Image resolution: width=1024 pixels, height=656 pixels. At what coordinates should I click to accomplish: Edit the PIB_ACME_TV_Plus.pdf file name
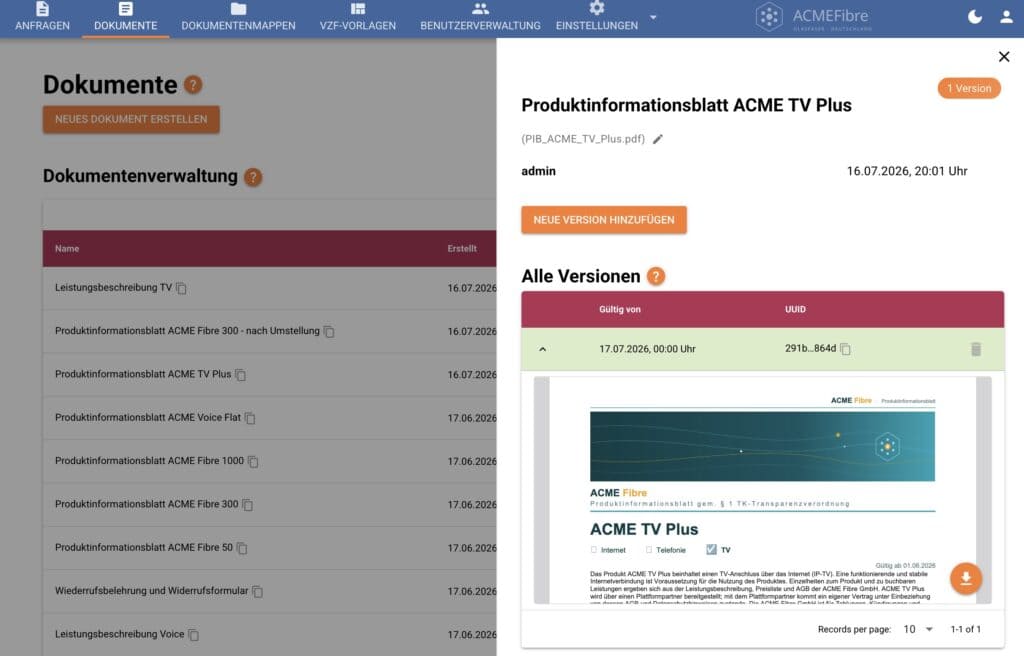click(658, 139)
